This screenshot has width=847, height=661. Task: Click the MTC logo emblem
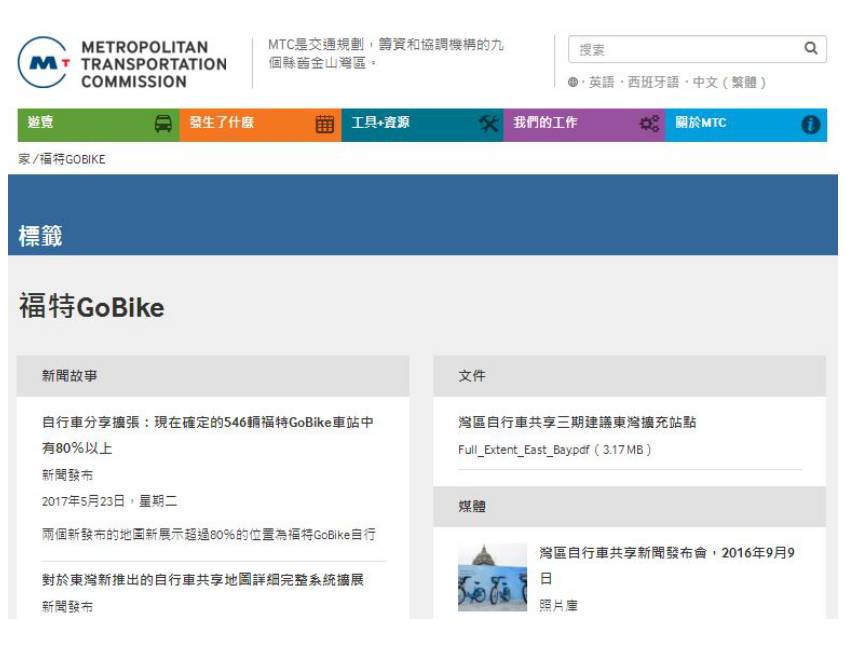[44, 63]
